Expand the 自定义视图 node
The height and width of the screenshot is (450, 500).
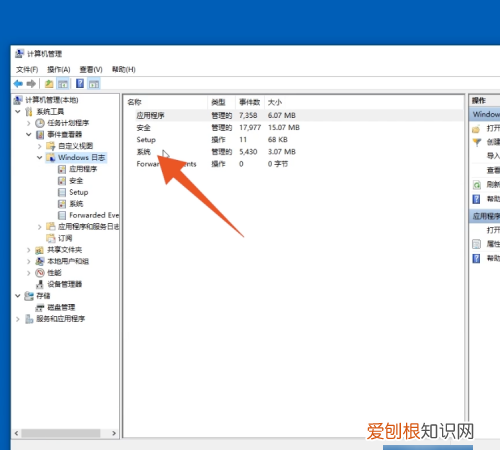click(x=39, y=146)
